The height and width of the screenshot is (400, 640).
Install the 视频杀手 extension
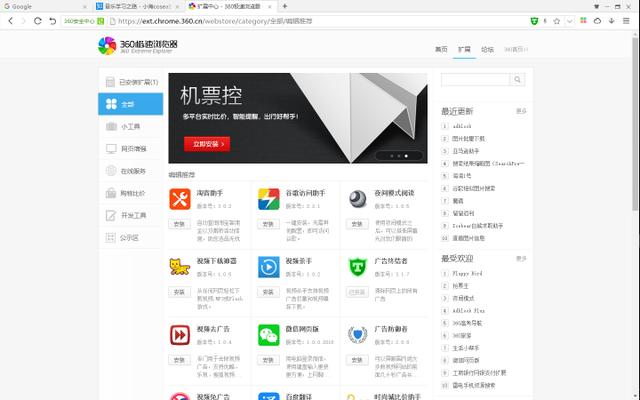click(268, 292)
